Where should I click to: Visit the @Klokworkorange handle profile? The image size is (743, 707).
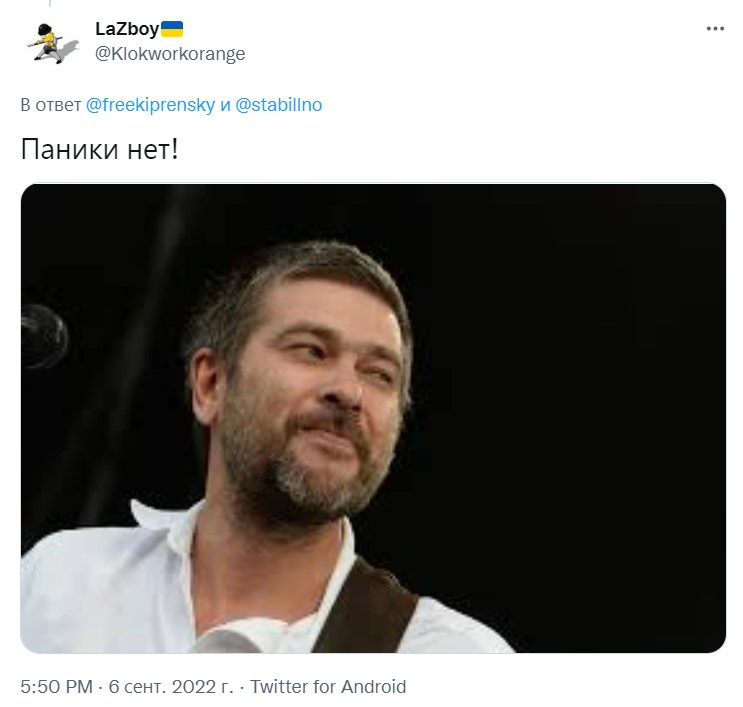[170, 54]
